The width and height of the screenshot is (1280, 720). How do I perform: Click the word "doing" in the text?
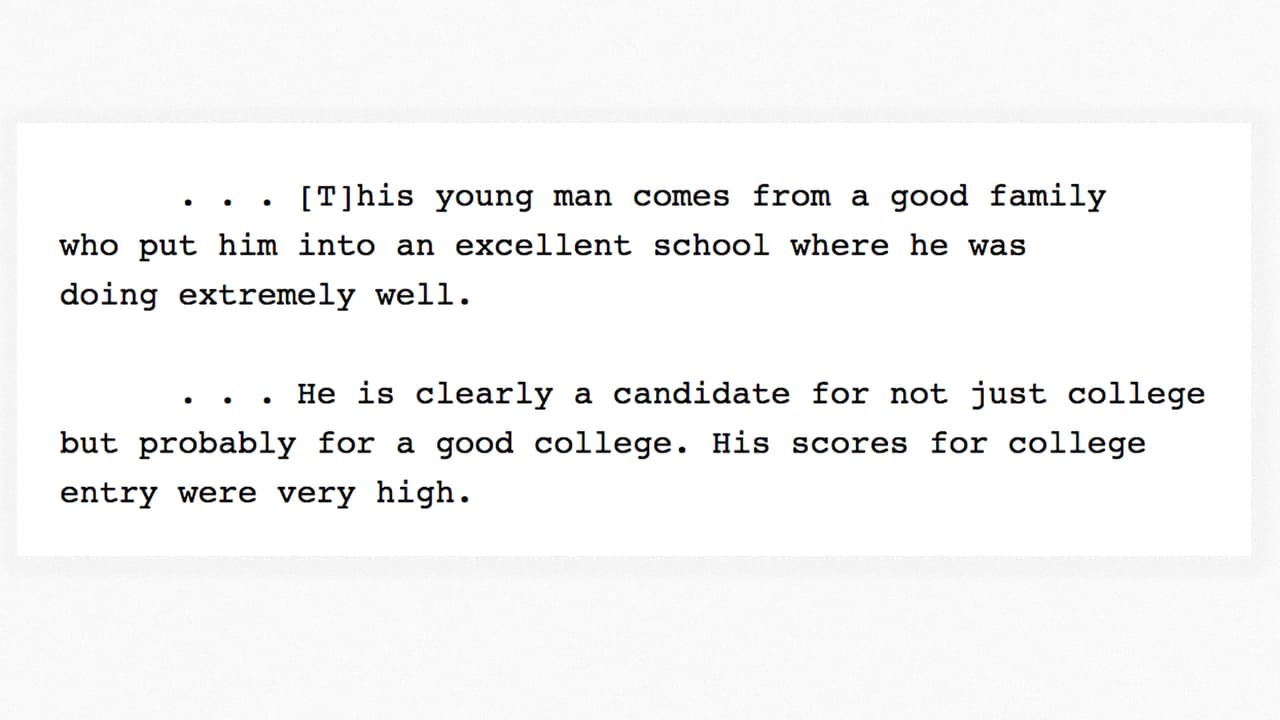pos(108,296)
